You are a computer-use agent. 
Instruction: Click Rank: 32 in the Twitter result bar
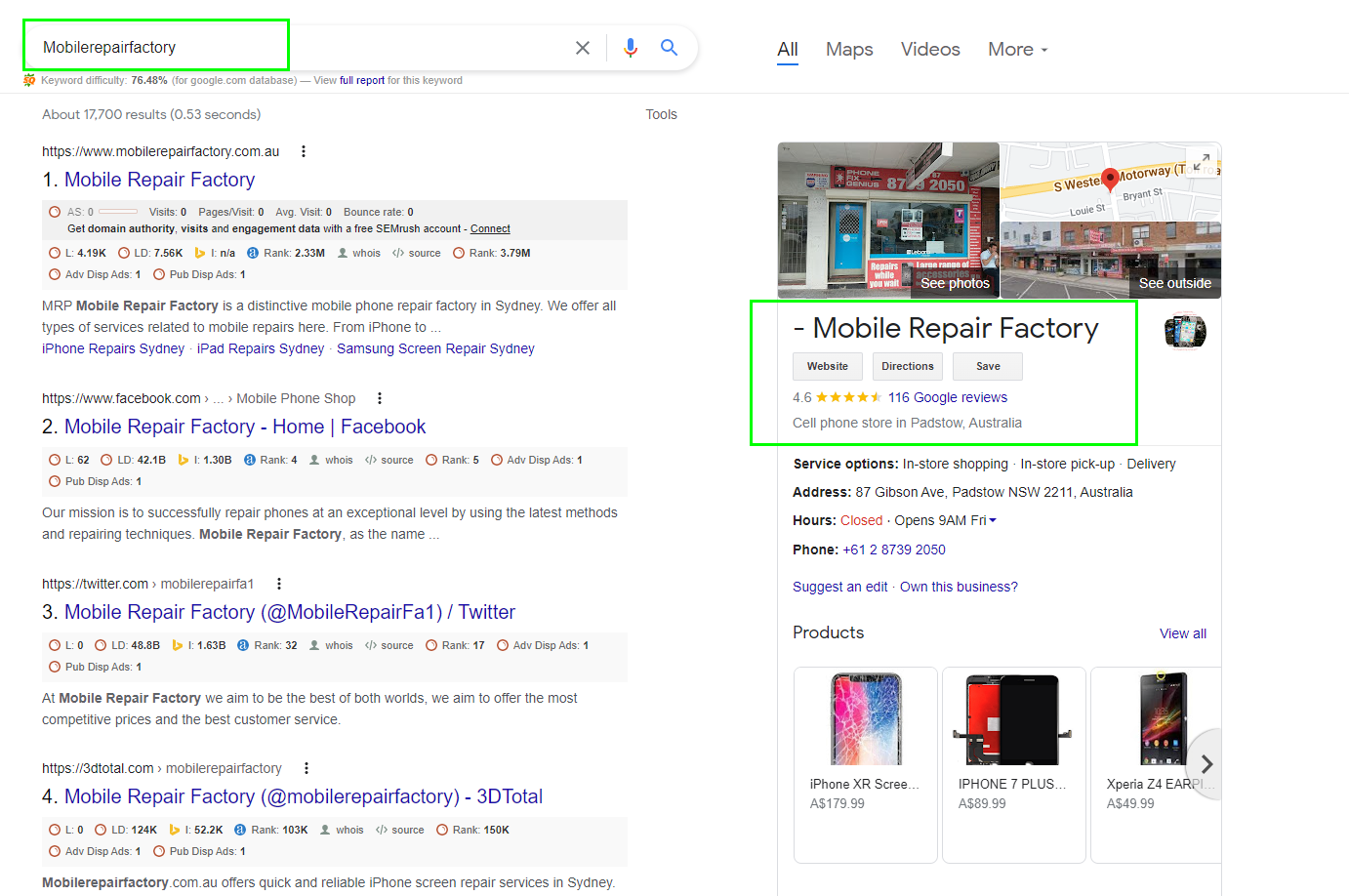(267, 645)
